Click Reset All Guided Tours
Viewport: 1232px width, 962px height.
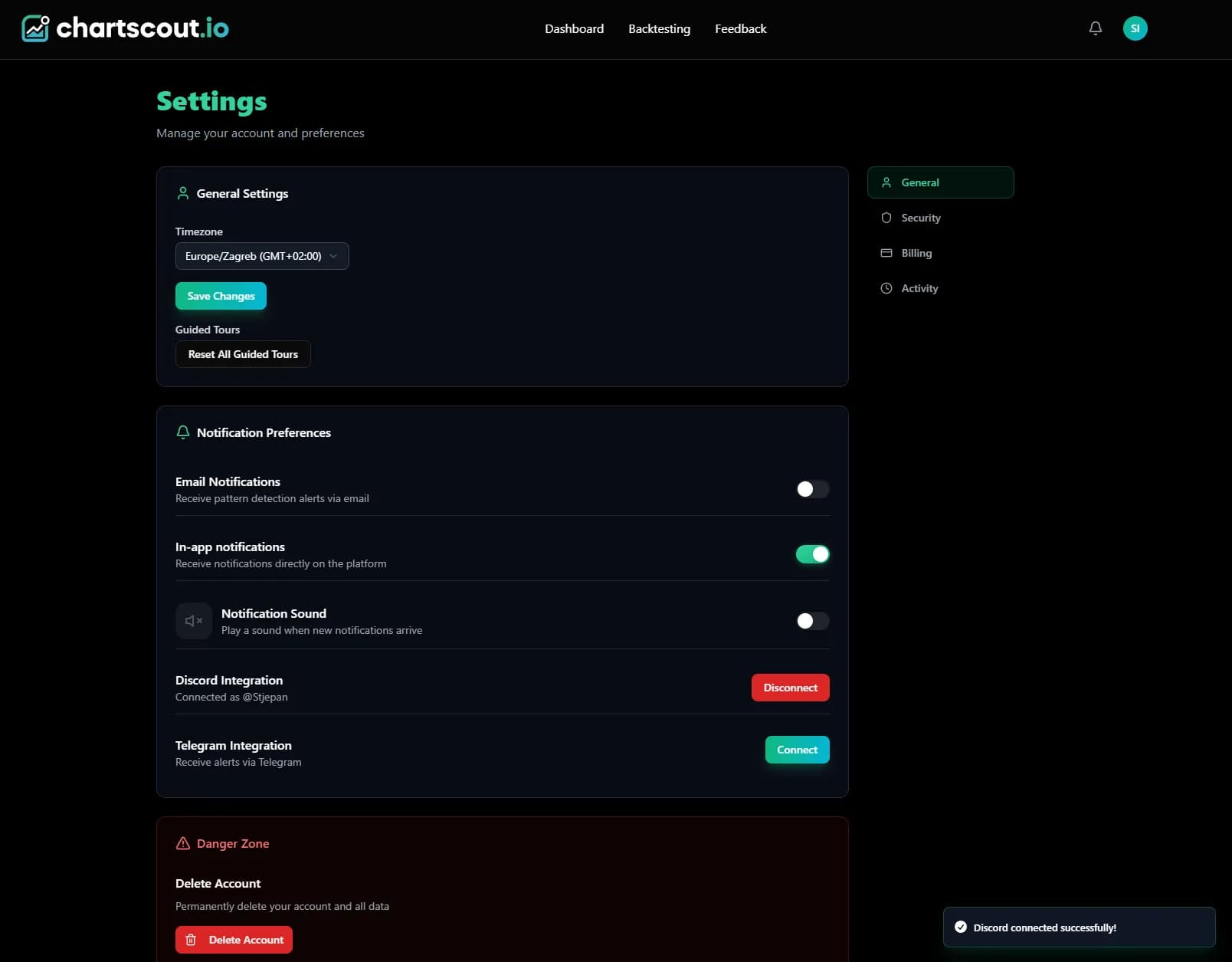point(242,354)
